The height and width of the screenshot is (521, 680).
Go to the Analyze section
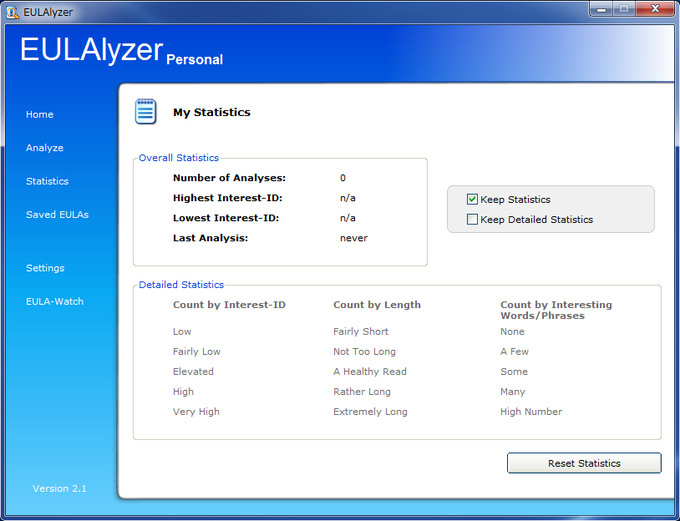[45, 148]
